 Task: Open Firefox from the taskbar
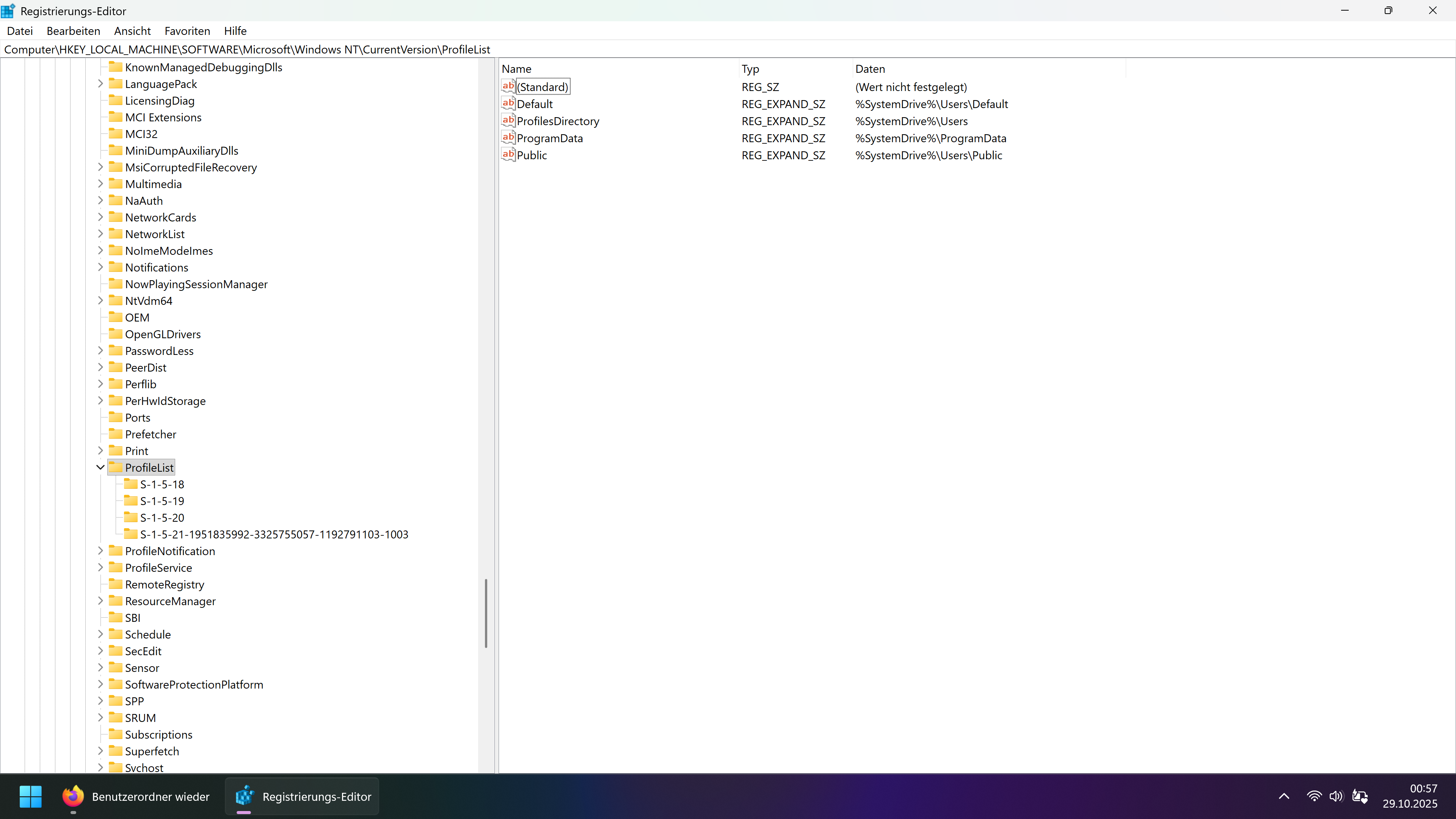tap(73, 796)
